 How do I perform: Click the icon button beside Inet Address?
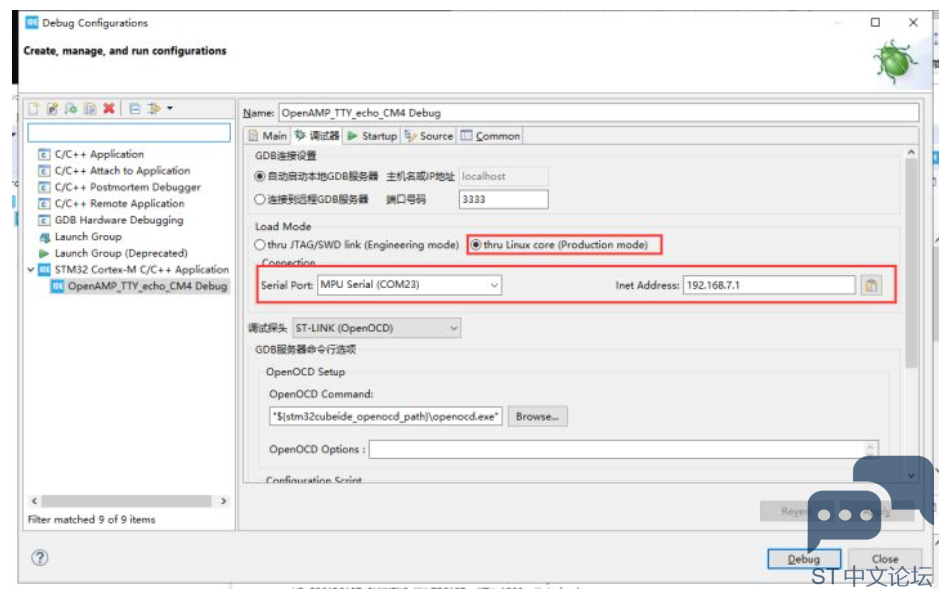tap(871, 286)
